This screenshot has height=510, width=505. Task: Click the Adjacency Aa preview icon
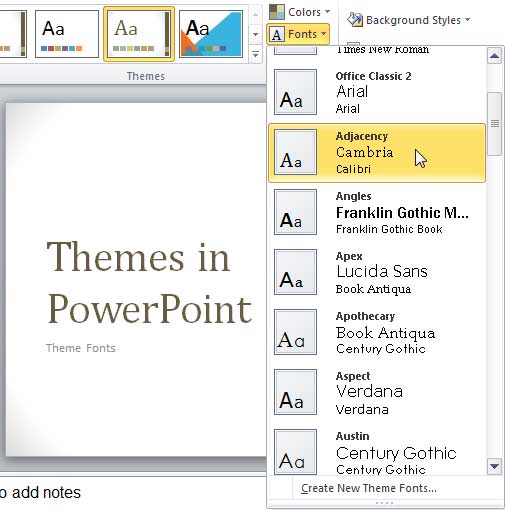tap(295, 152)
